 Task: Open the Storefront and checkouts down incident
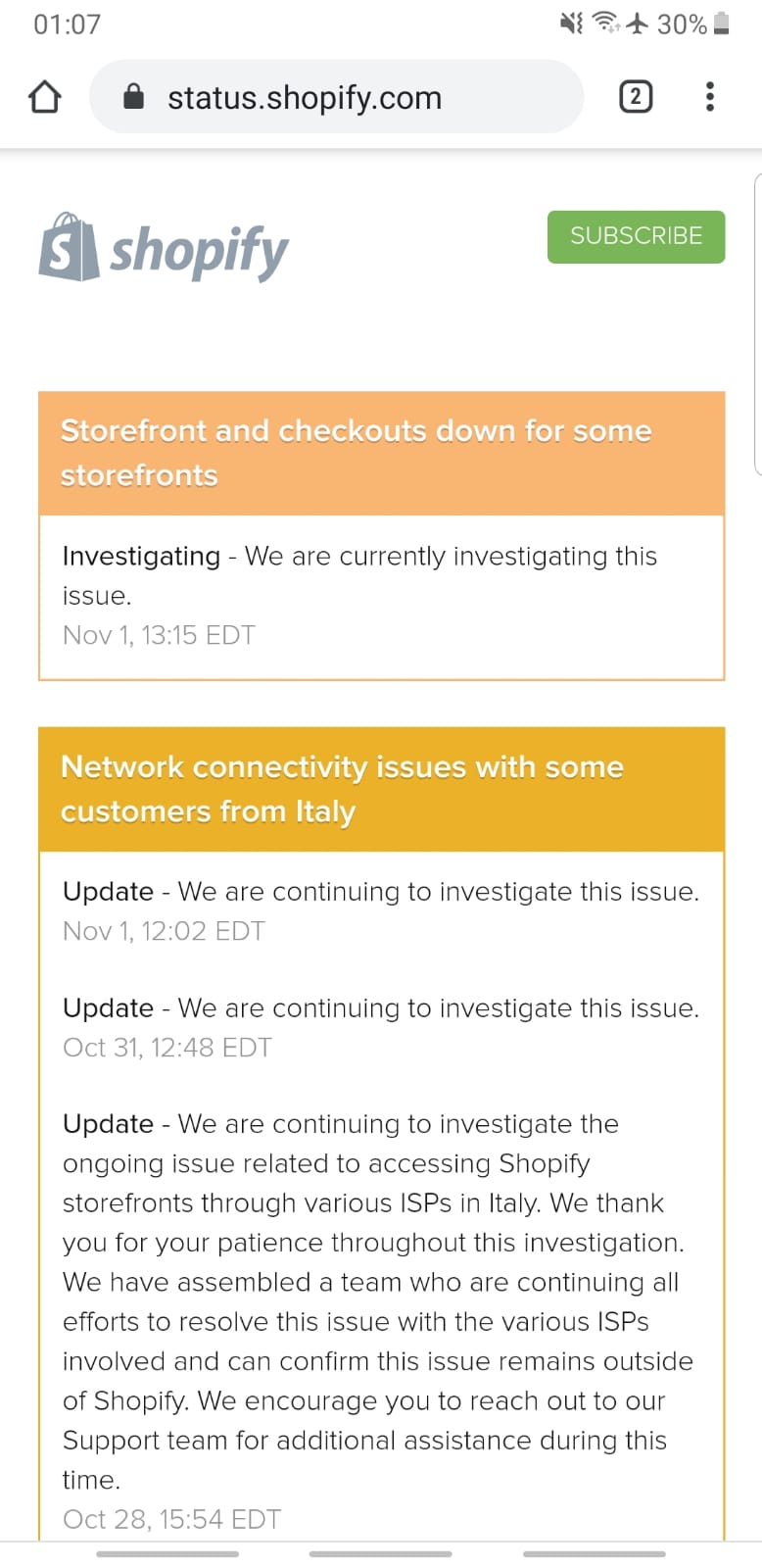[x=356, y=453]
